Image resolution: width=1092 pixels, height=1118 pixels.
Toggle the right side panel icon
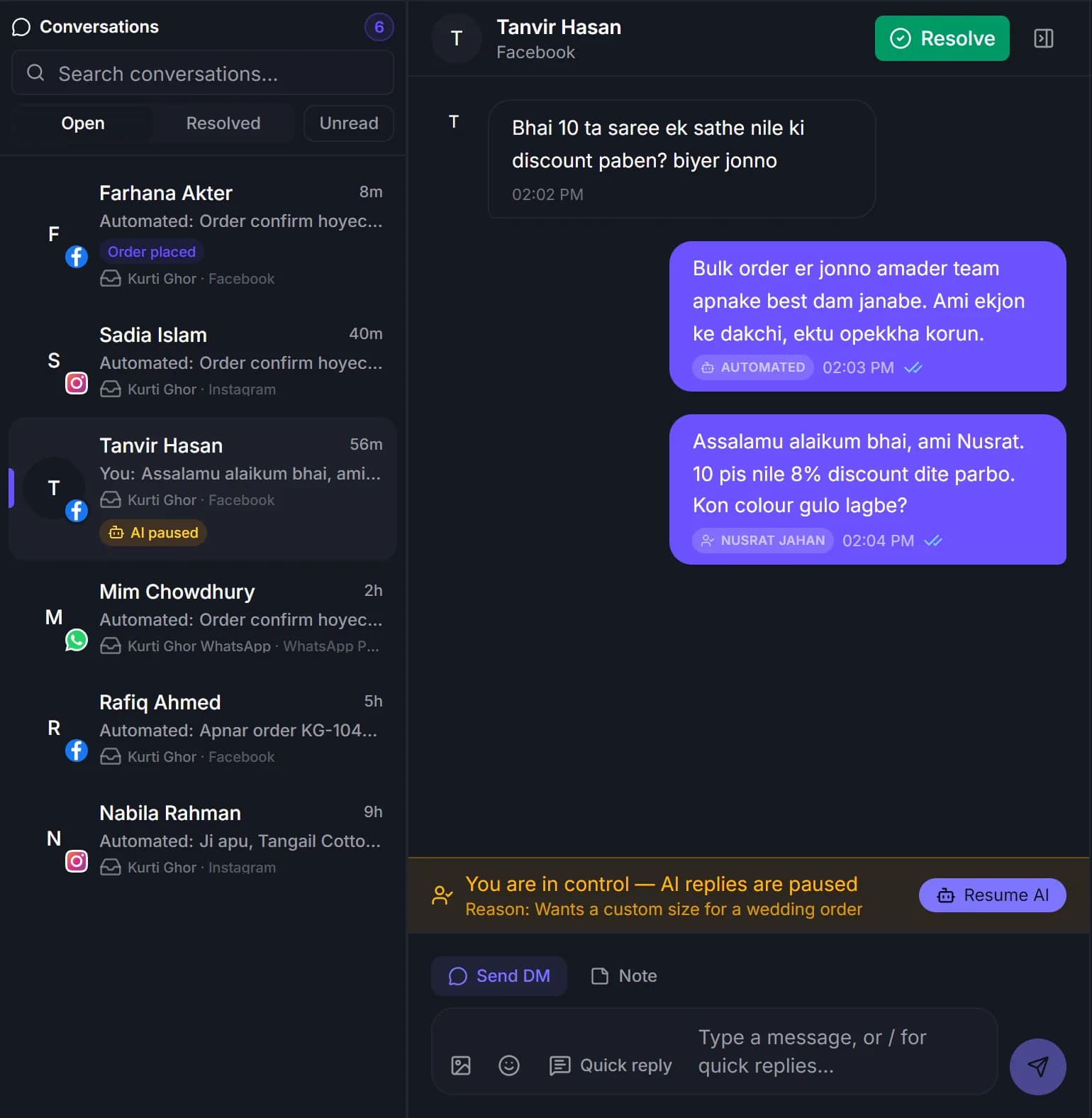[x=1043, y=38]
